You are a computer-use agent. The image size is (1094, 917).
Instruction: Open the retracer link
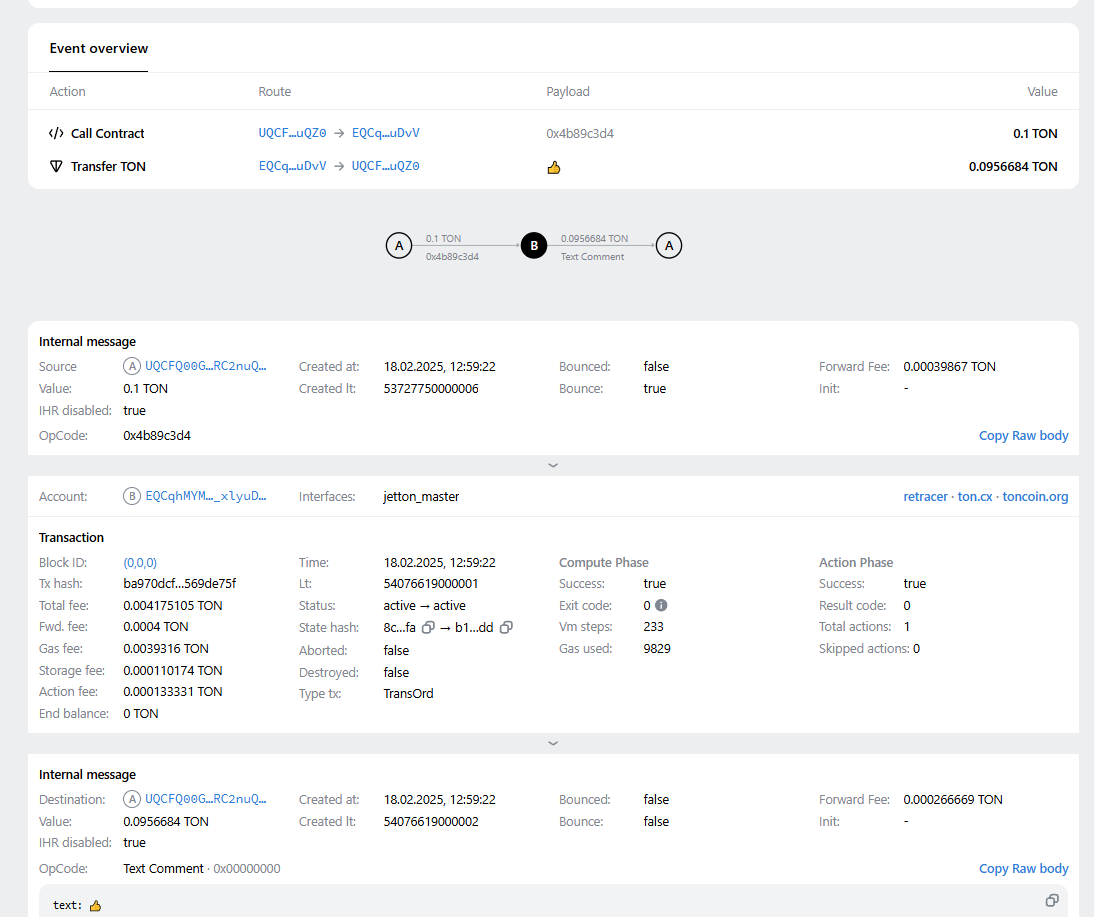click(x=925, y=497)
